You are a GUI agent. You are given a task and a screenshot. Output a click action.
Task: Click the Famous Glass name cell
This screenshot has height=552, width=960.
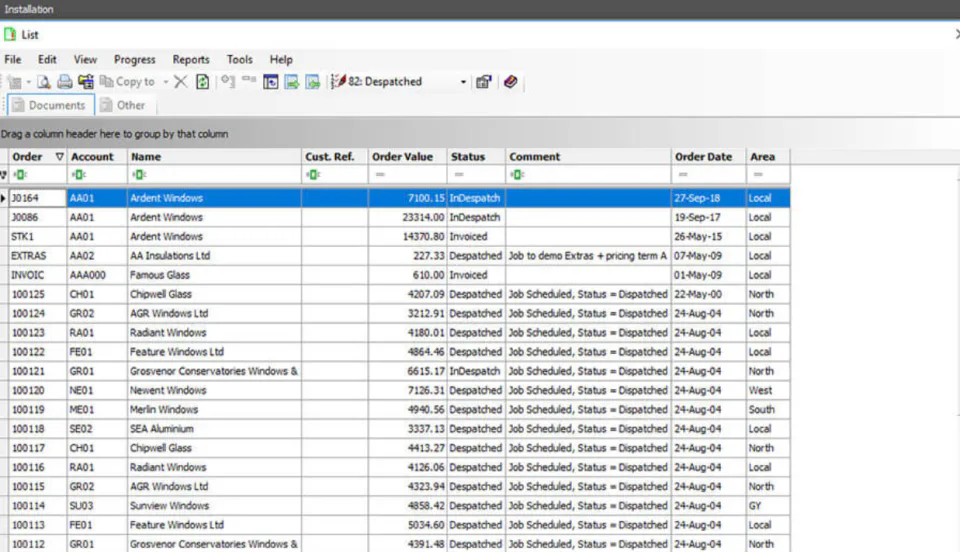(214, 275)
